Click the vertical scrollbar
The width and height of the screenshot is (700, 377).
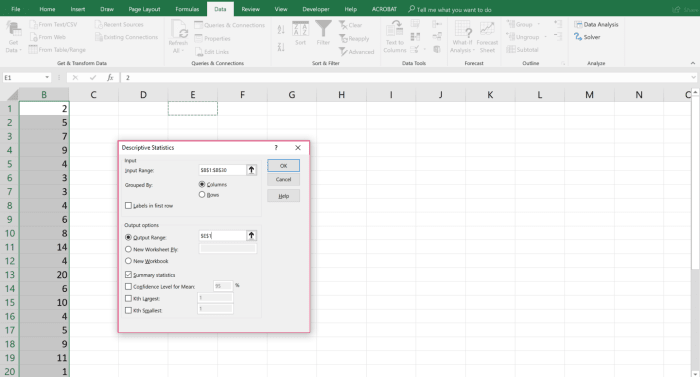tap(696, 232)
